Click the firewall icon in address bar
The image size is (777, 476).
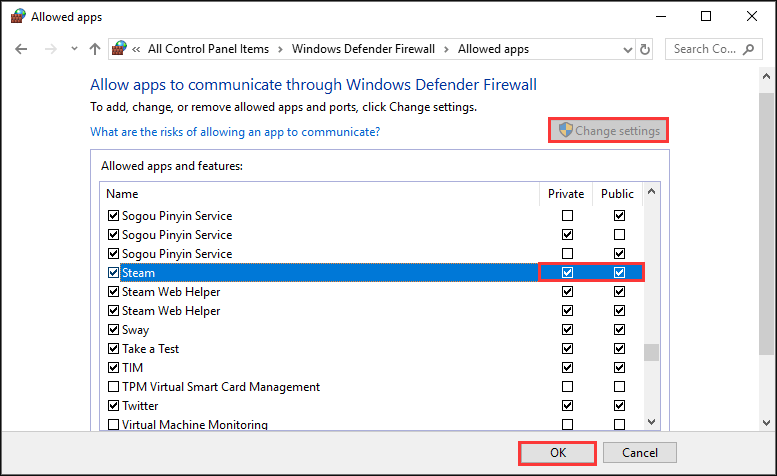[x=119, y=49]
